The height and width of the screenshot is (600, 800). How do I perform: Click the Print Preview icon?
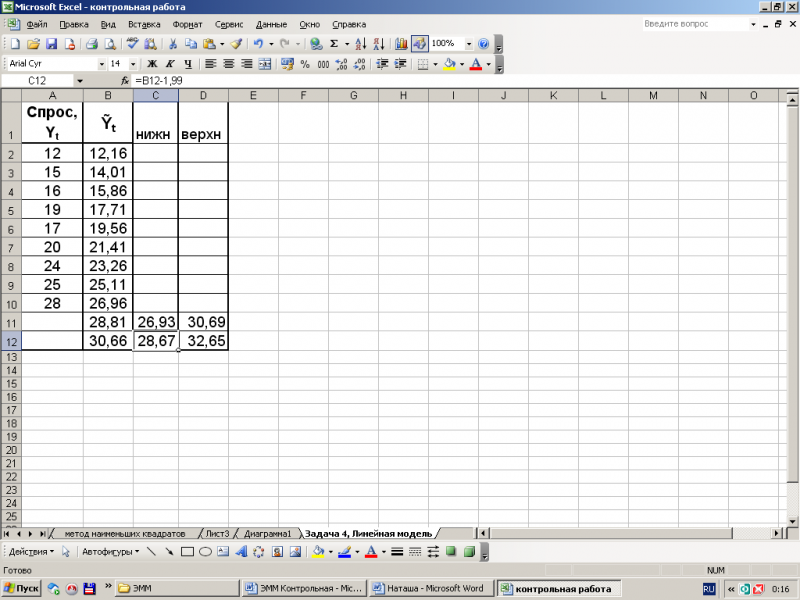click(x=110, y=44)
